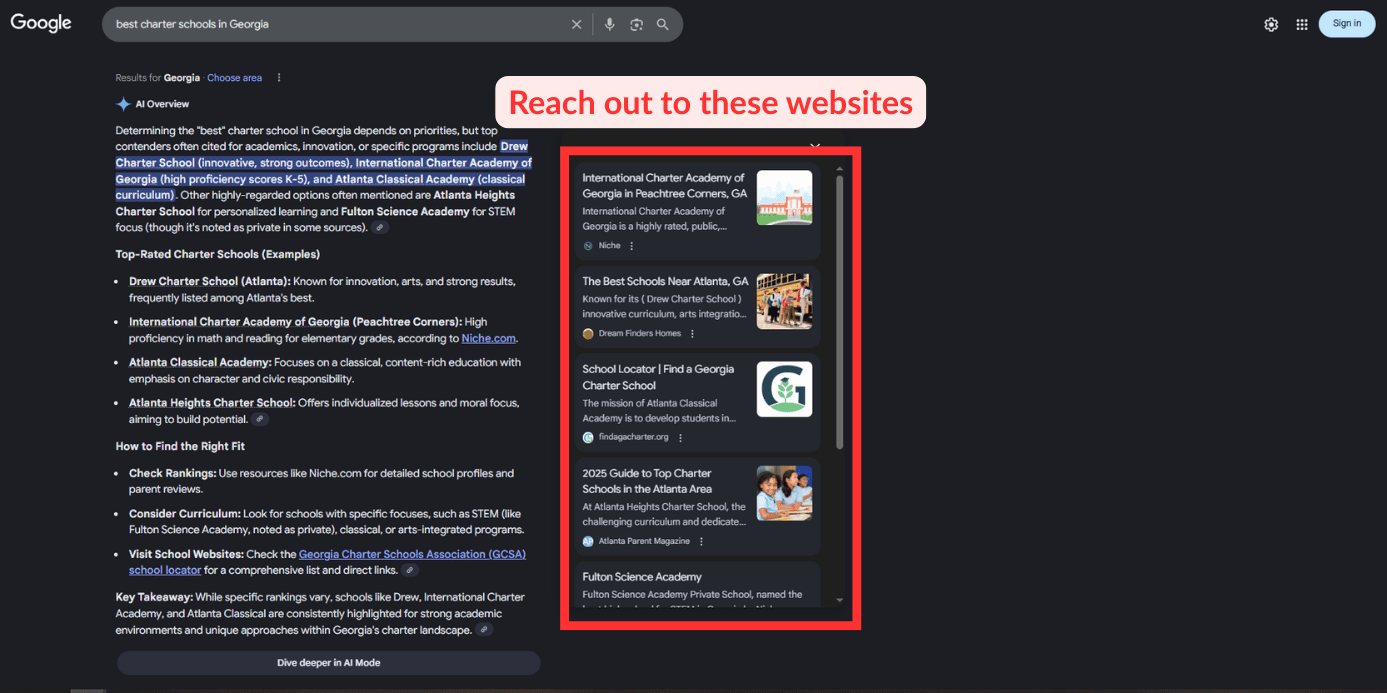Click the 'How to Find the Right Fit' heading
Screen dimensions: 1387x693
click(x=180, y=446)
